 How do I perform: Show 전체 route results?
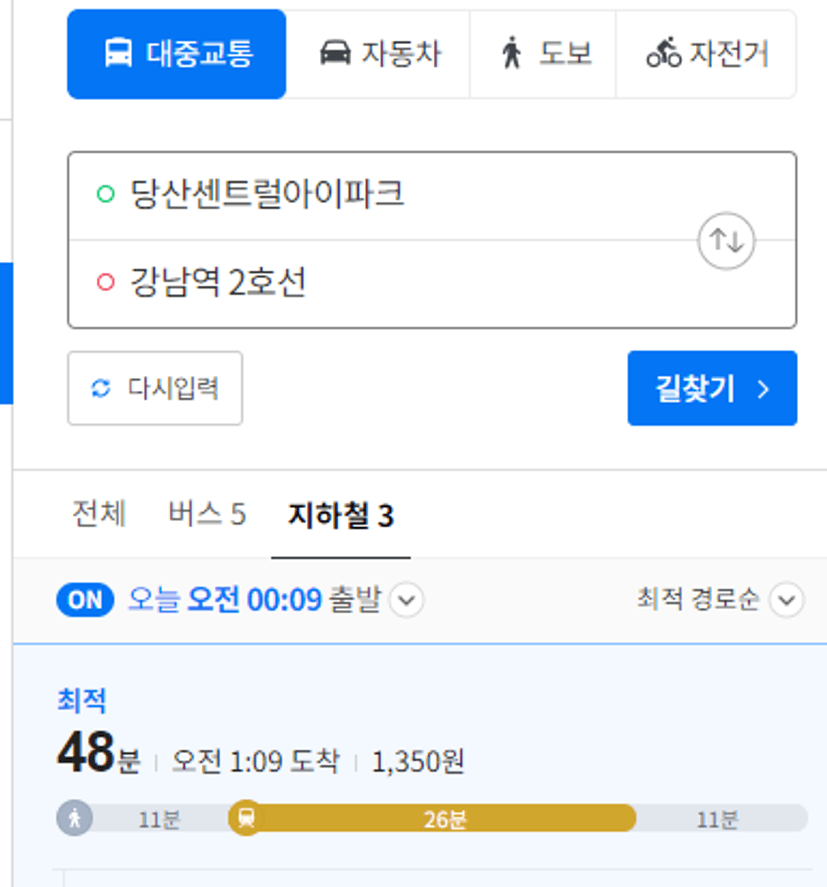pos(98,514)
